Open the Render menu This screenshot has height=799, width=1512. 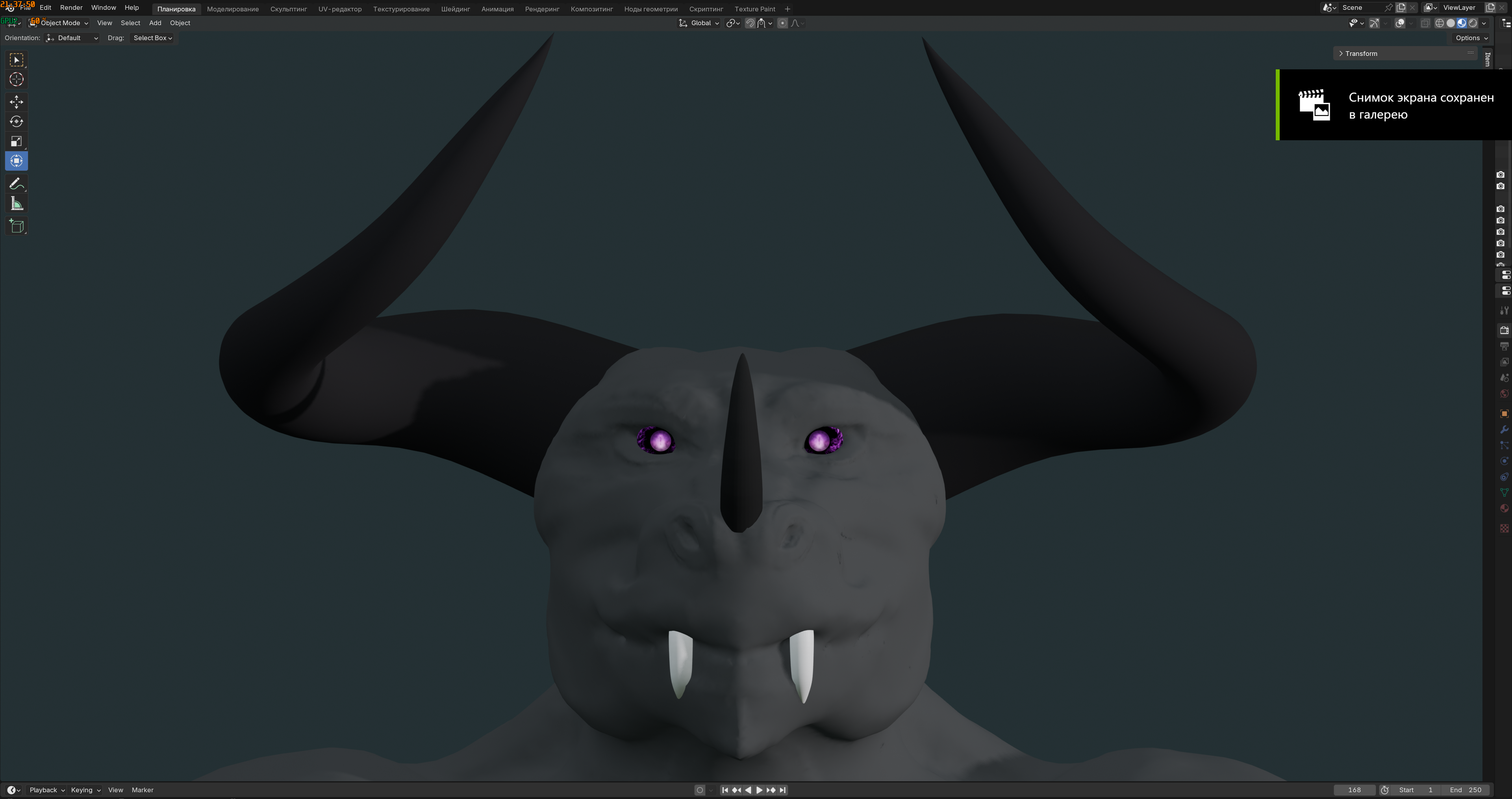point(71,7)
